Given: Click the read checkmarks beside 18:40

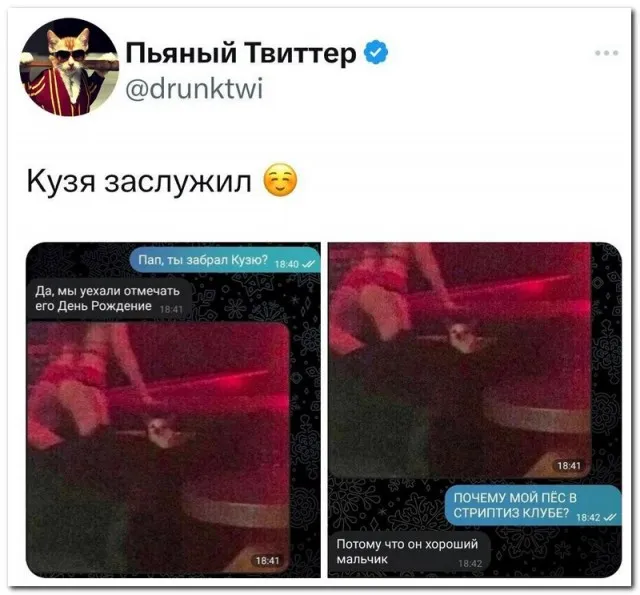Looking at the screenshot, I should tap(308, 264).
